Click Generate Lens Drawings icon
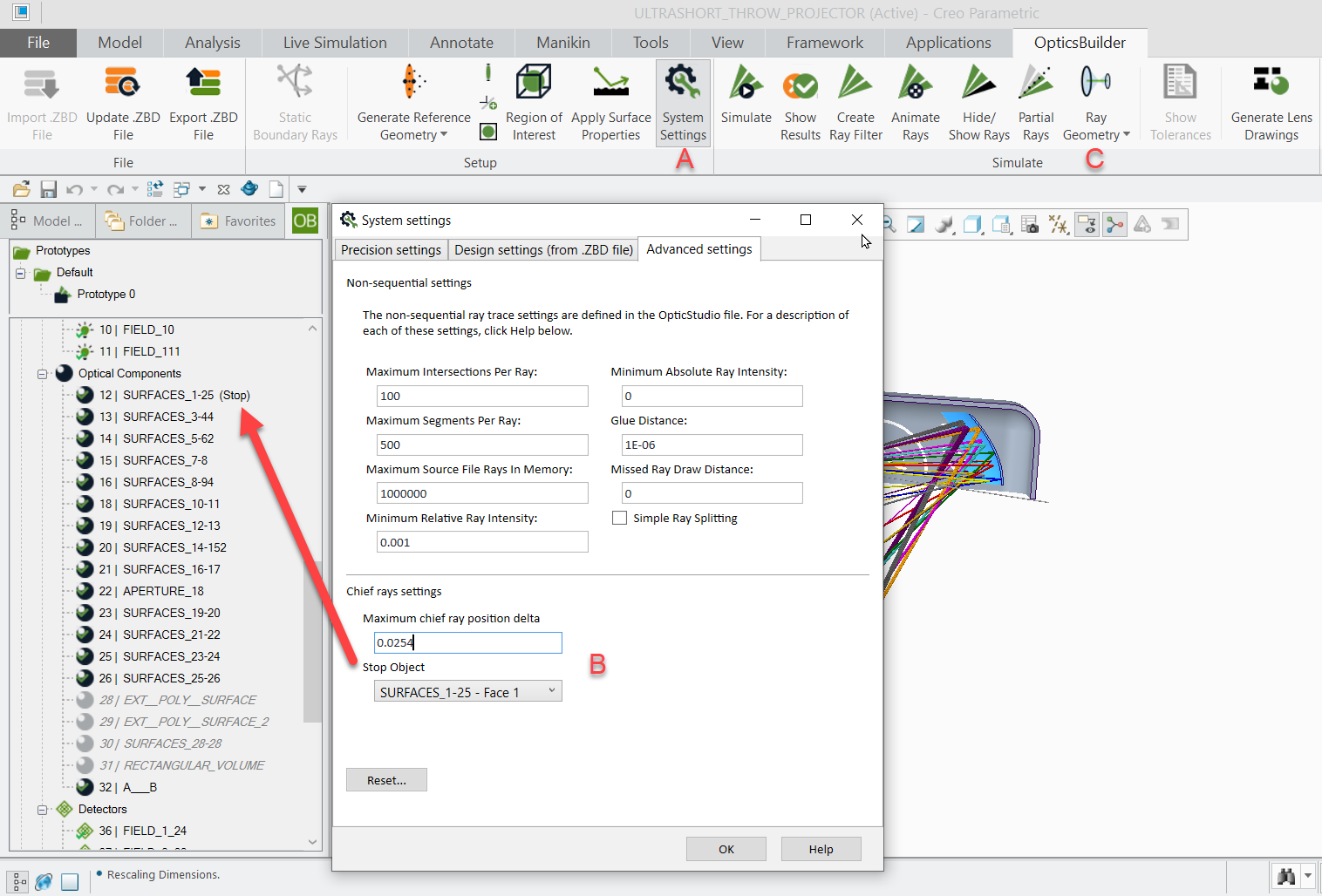Viewport: 1322px width, 896px height. 1271,83
